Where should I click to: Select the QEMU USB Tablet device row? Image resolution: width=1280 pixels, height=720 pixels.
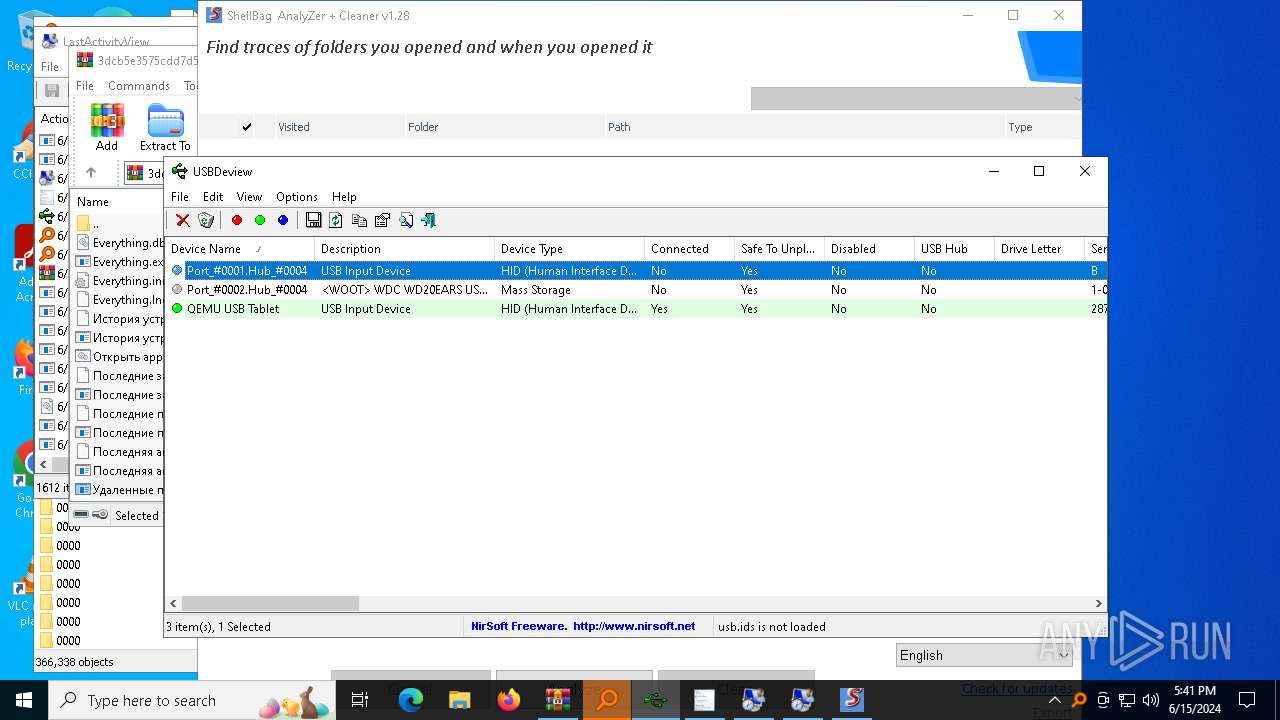click(636, 309)
